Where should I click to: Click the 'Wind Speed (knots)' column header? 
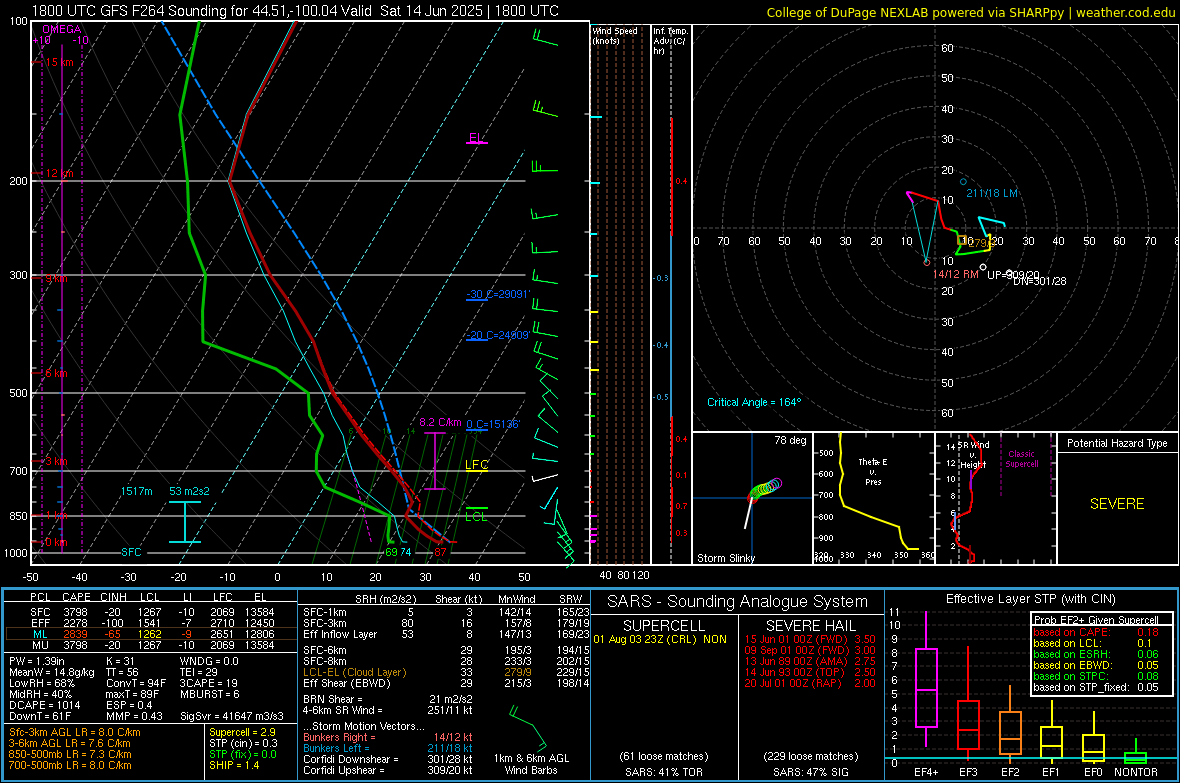tap(615, 35)
